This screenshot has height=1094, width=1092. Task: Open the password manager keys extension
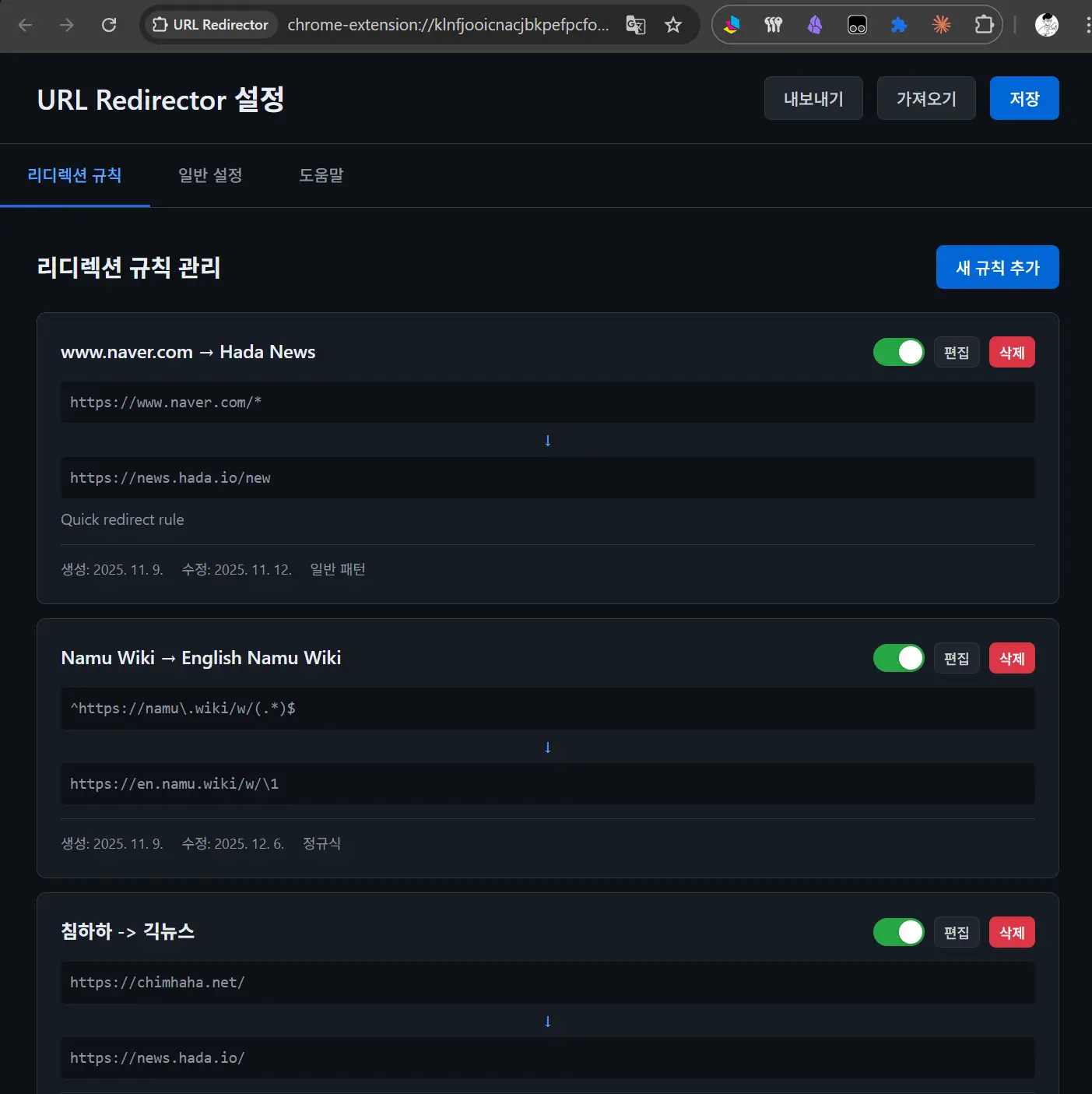tap(773, 25)
